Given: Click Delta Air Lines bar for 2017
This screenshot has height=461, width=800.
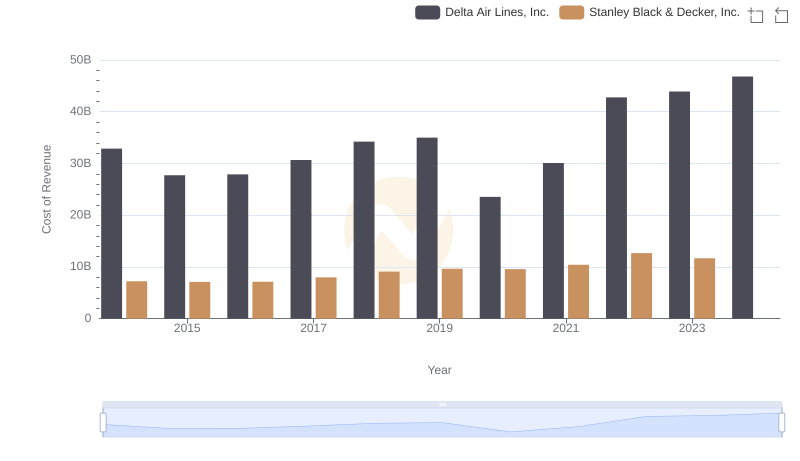Looking at the screenshot, I should click(x=301, y=239).
